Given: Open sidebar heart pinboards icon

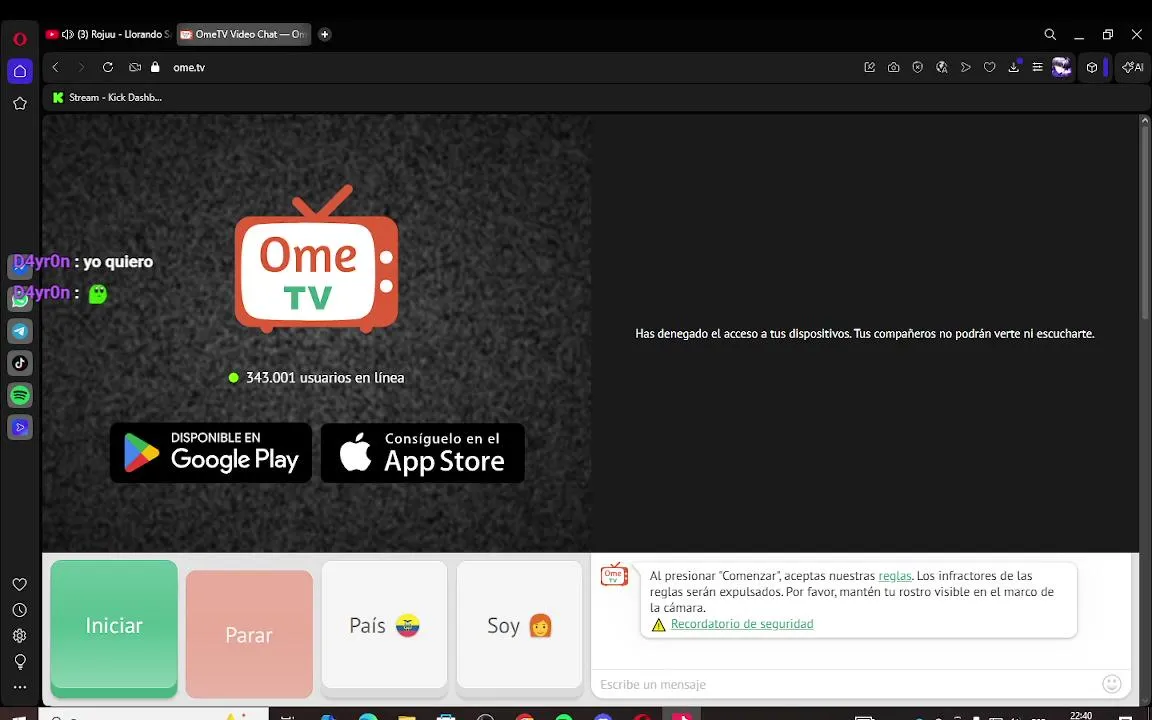Looking at the screenshot, I should (x=20, y=585).
